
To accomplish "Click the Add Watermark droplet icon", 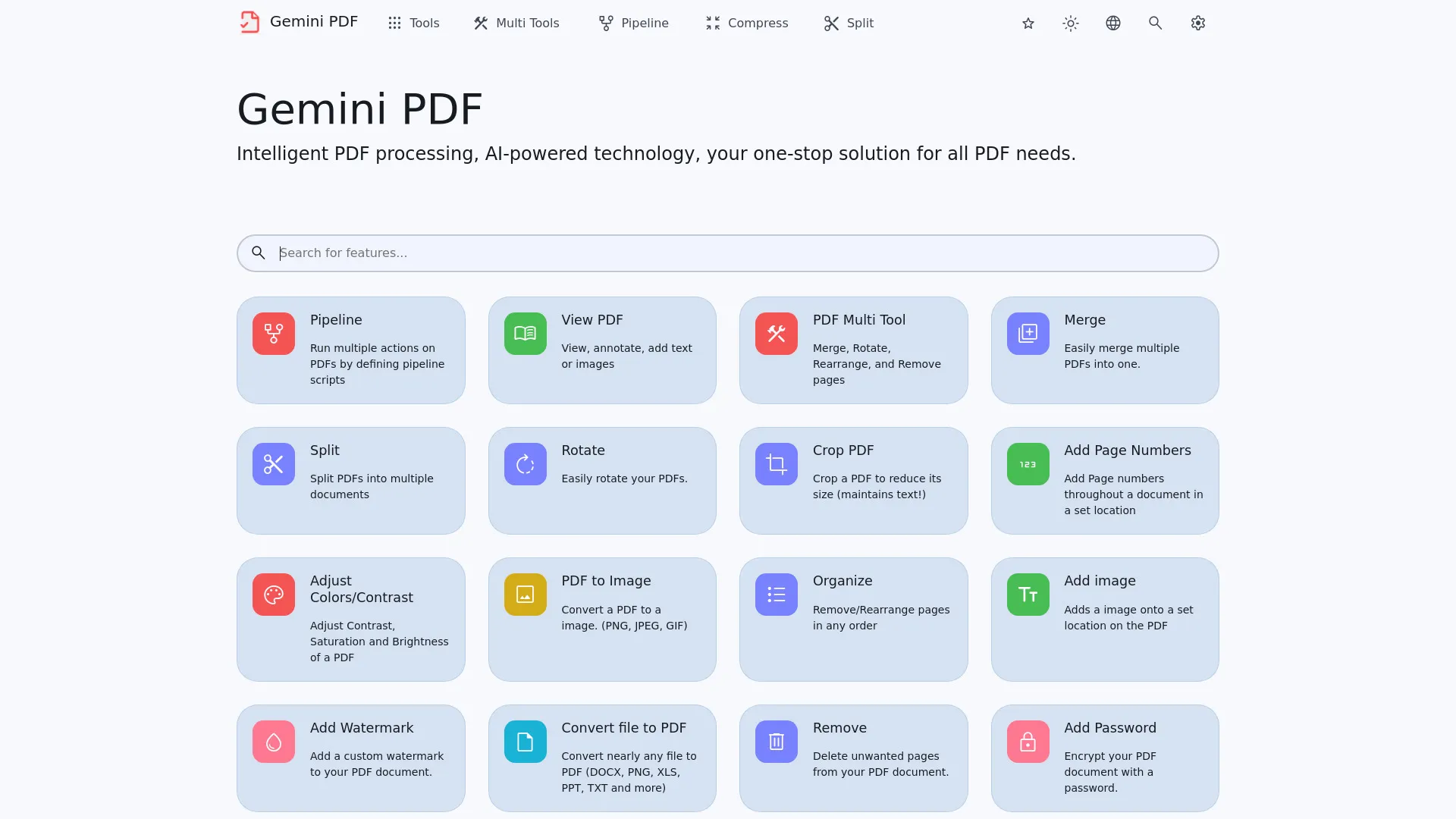I will [272, 741].
